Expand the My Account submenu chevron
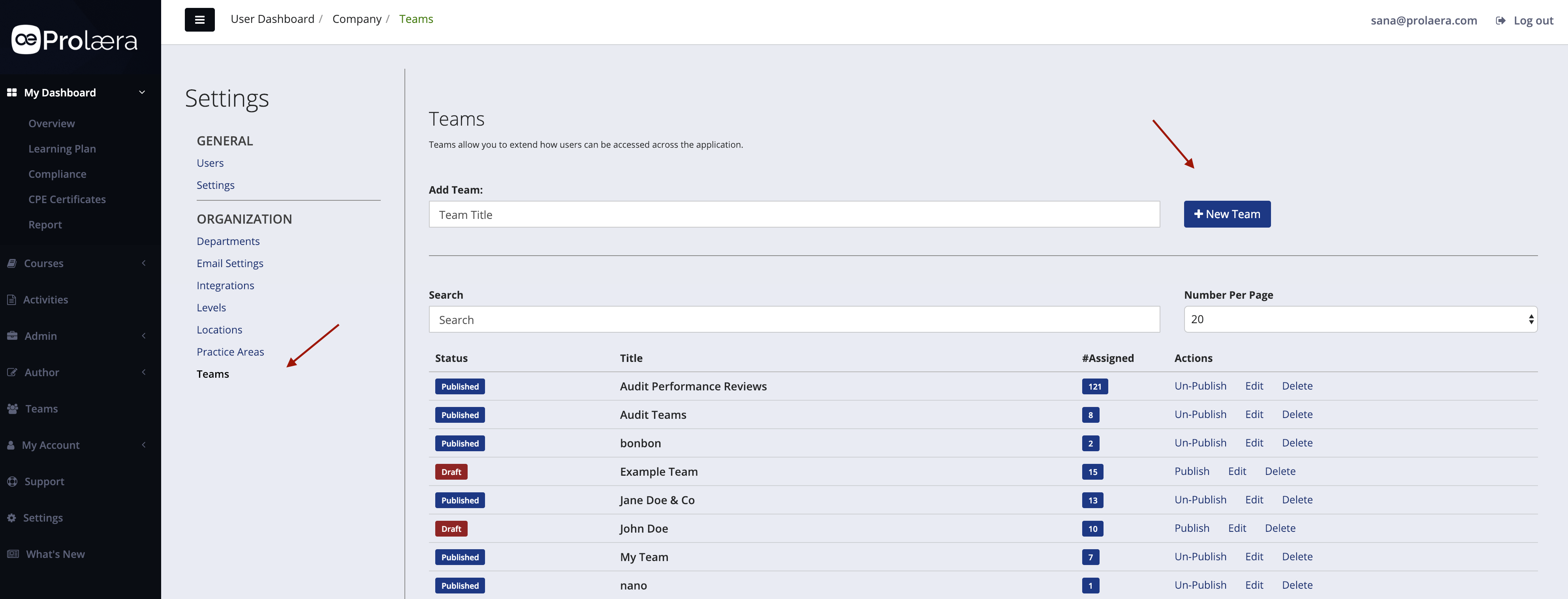 (144, 445)
